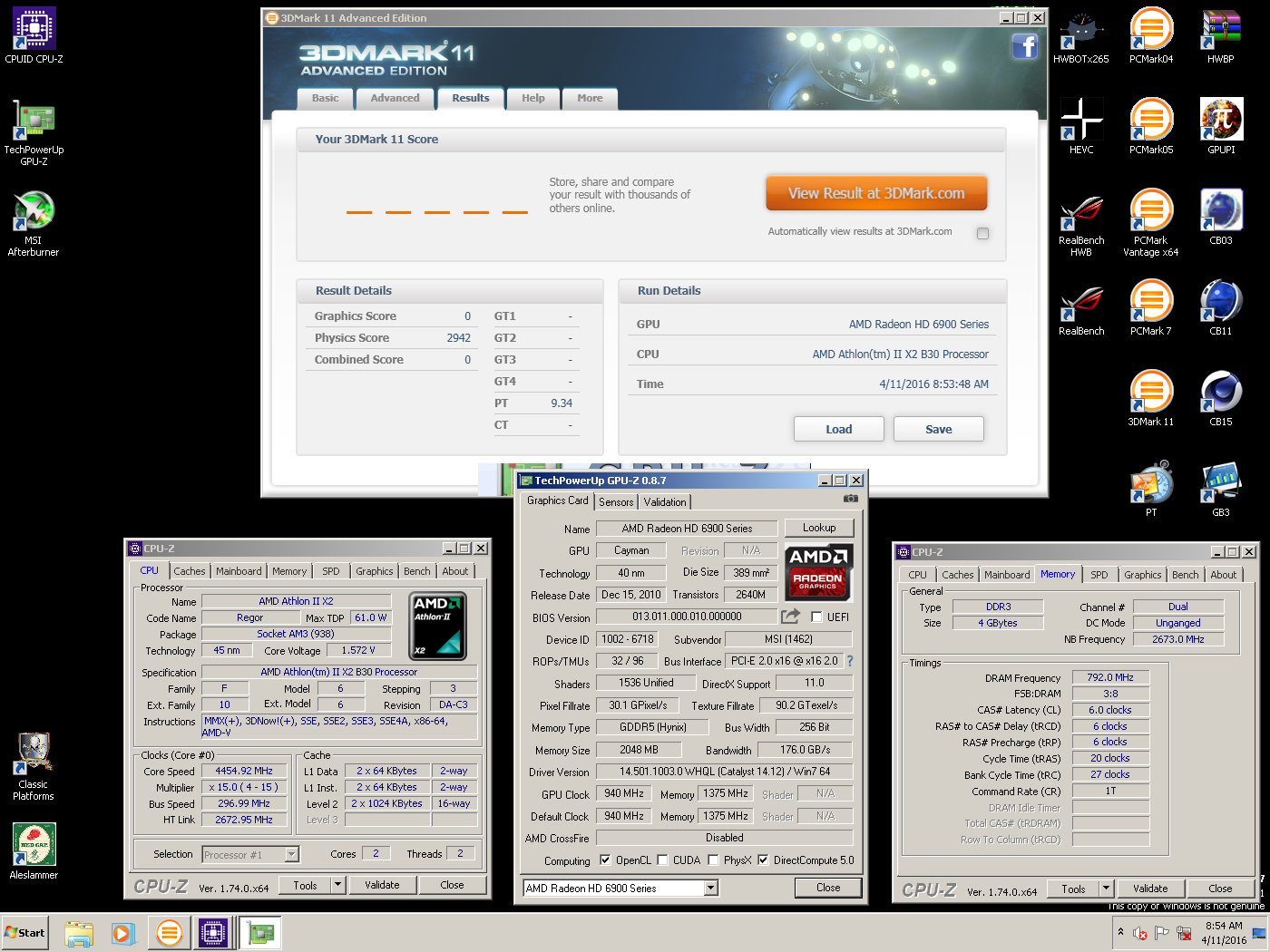Switch to the Sensors tab in GPU-Z
Viewport: 1270px width, 952px height.
pos(616,502)
